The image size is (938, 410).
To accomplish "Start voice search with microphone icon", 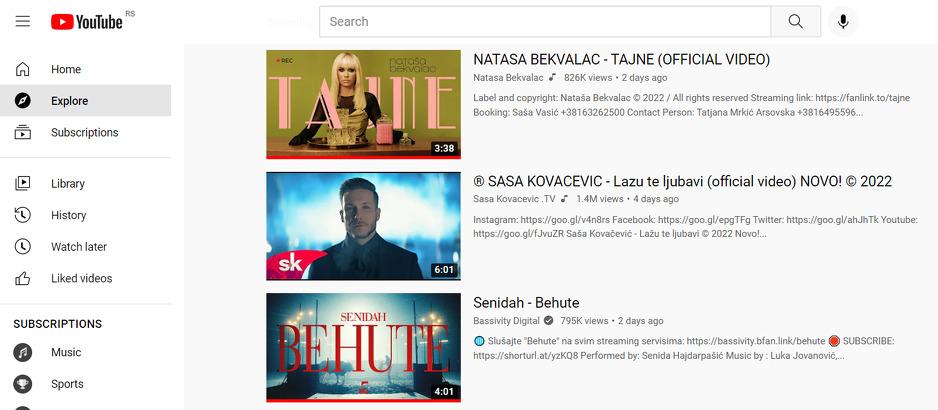I will (843, 22).
